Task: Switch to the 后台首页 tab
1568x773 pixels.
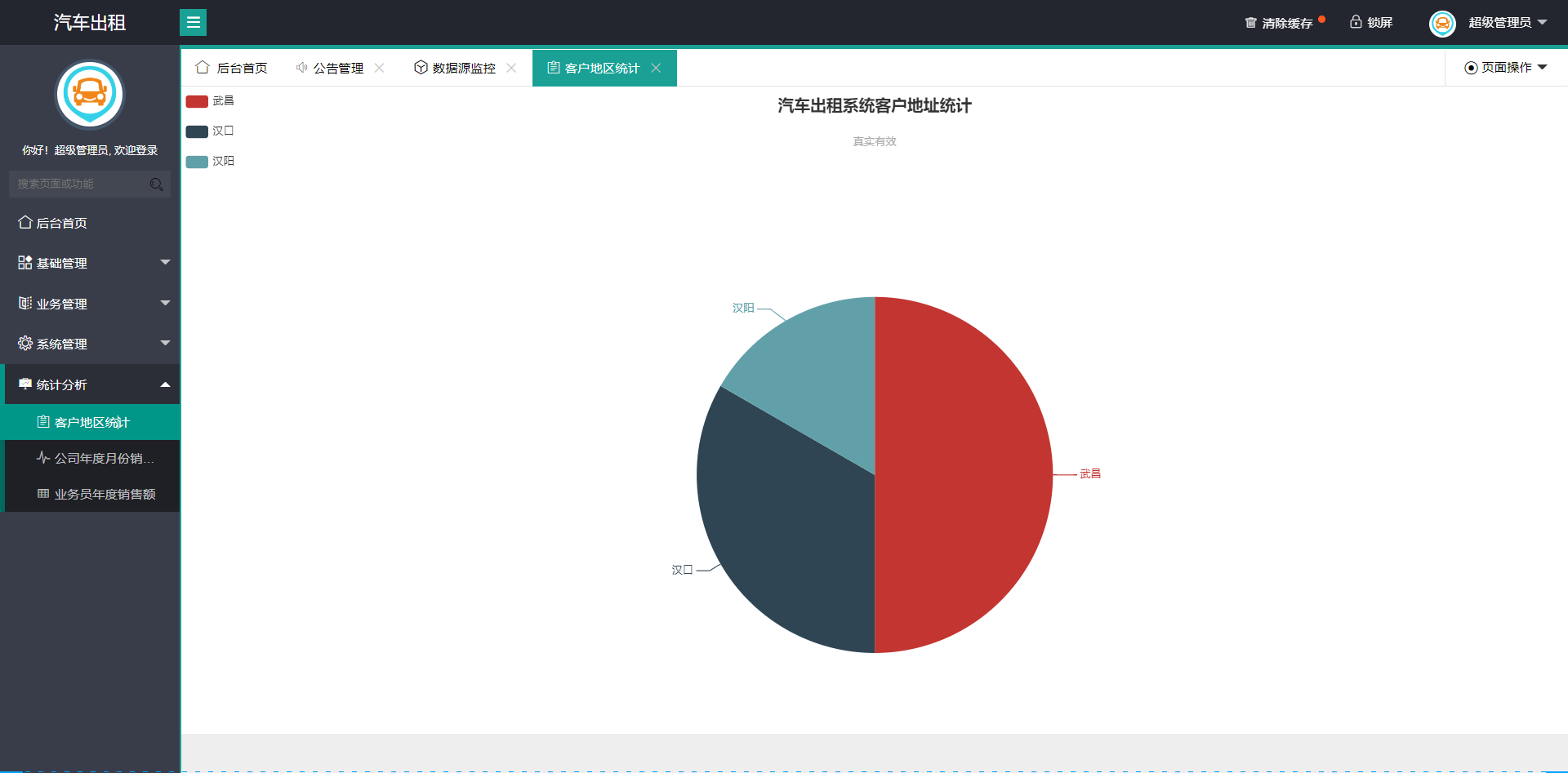Action: (231, 68)
